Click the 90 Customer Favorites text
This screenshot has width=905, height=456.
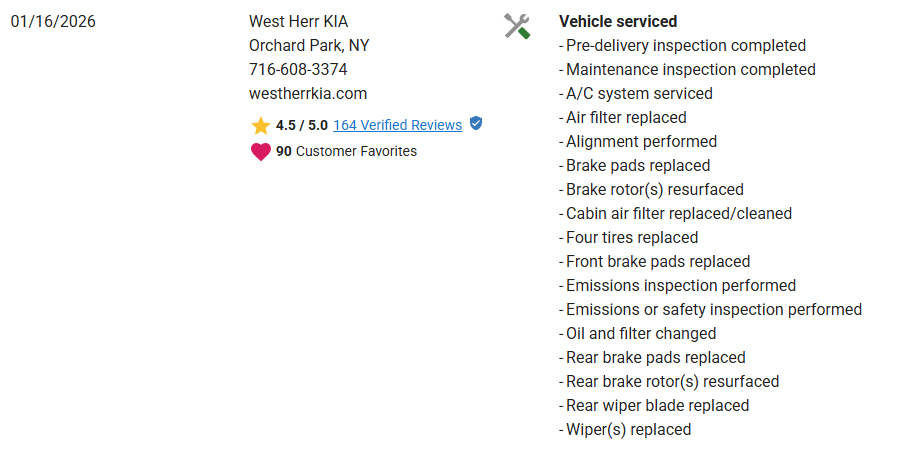[346, 151]
